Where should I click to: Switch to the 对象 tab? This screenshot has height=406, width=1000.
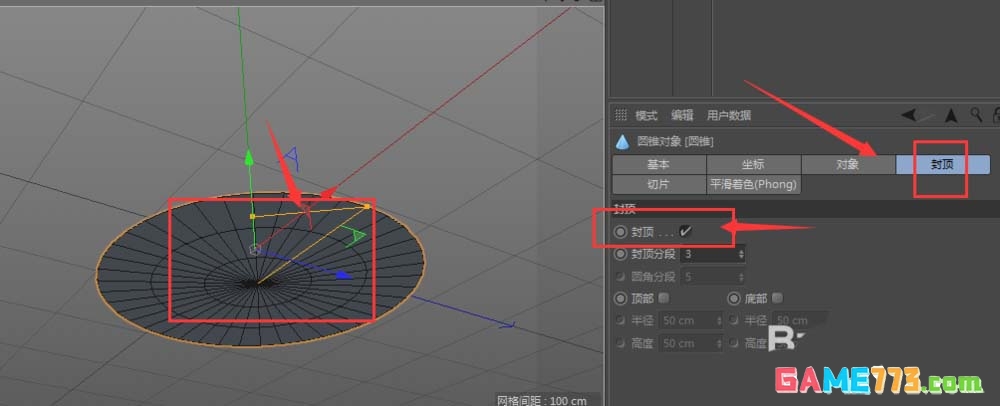point(848,164)
